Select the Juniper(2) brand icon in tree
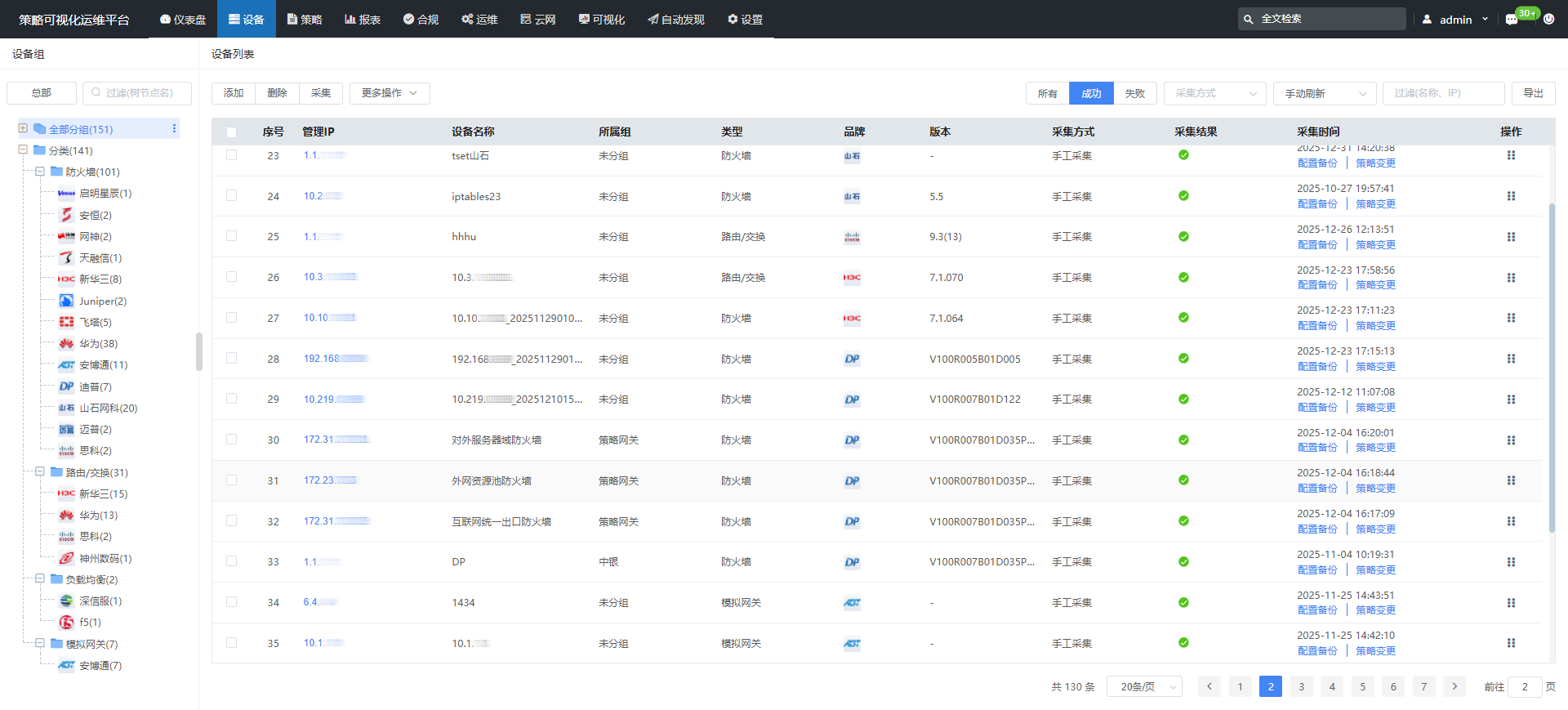The width and height of the screenshot is (1568, 710). click(66, 301)
